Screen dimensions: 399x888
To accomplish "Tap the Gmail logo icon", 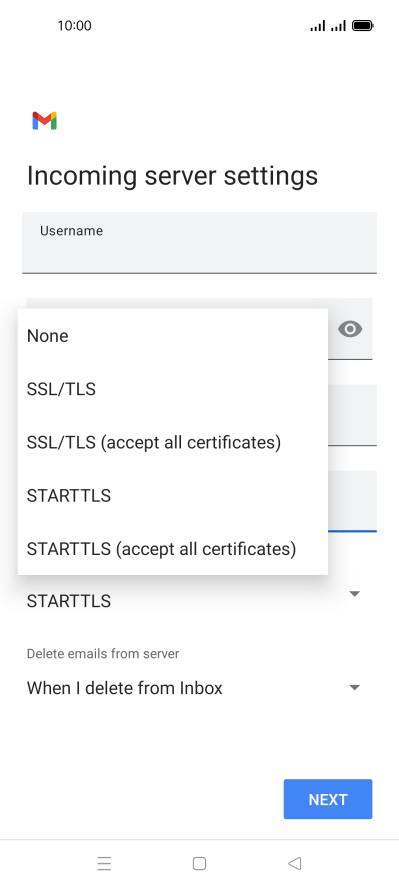I will [x=44, y=121].
